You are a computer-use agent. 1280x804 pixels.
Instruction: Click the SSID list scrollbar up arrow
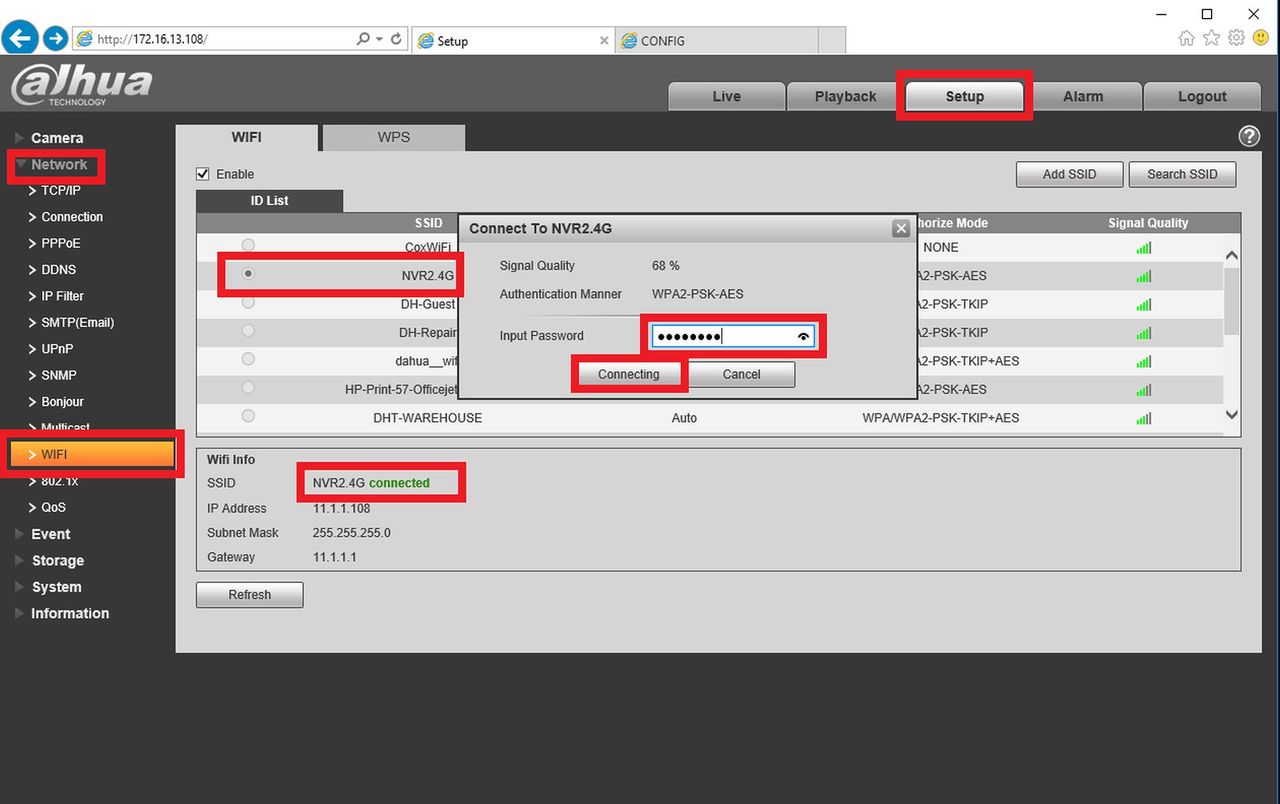(x=1231, y=255)
